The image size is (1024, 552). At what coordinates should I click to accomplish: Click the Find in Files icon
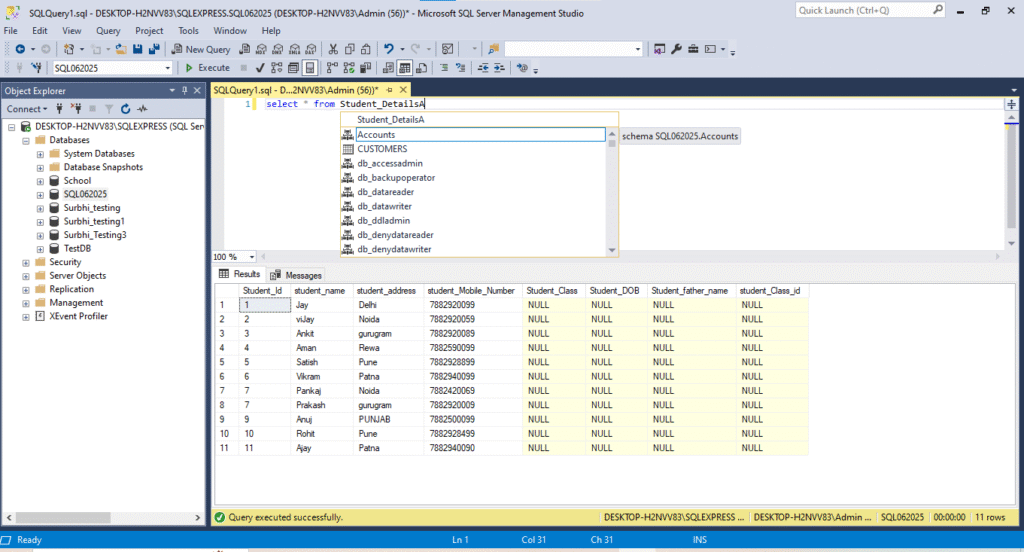tap(493, 49)
